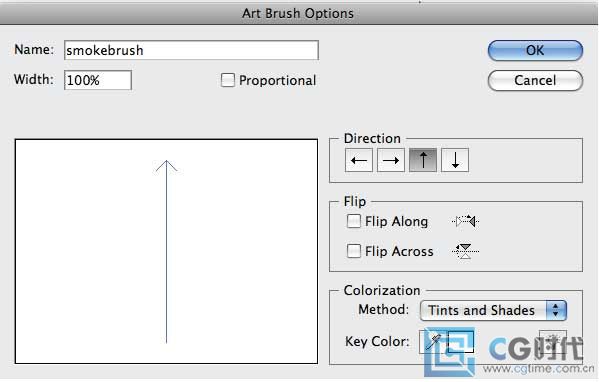Click the Flip Across illustration icon
The width and height of the screenshot is (599, 382).
tap(465, 251)
